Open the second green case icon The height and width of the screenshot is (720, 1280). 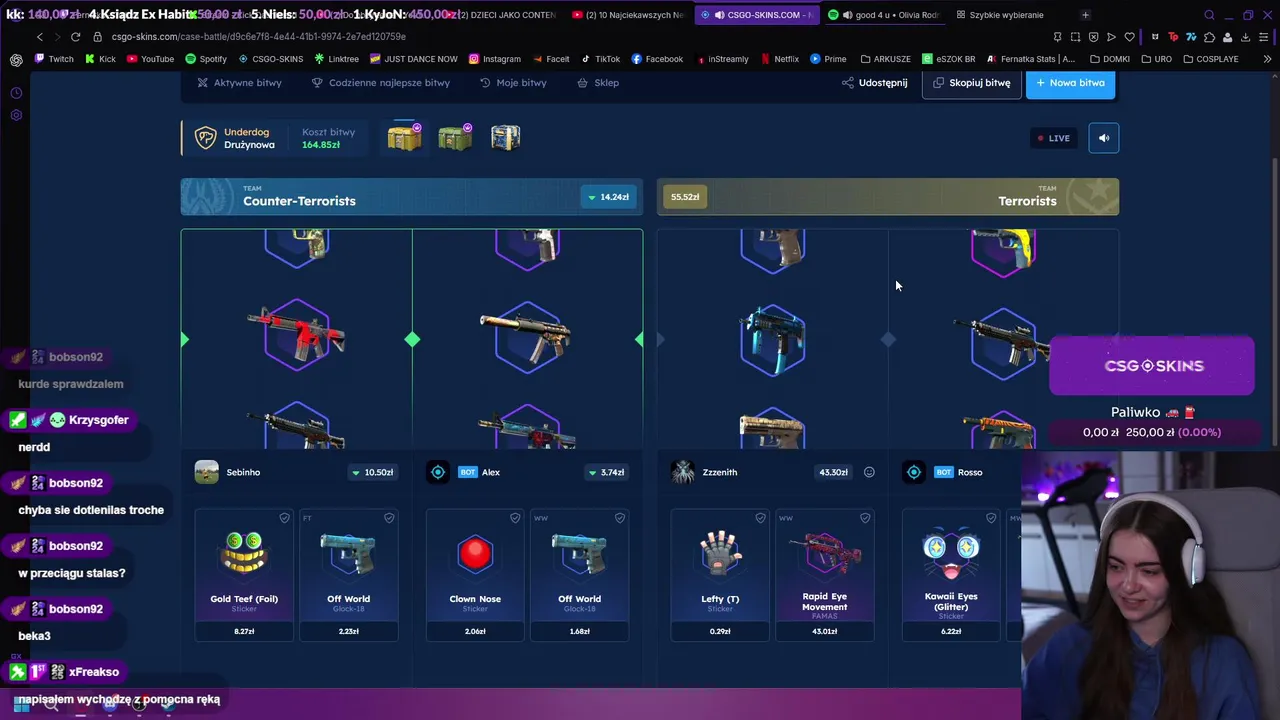click(x=455, y=137)
